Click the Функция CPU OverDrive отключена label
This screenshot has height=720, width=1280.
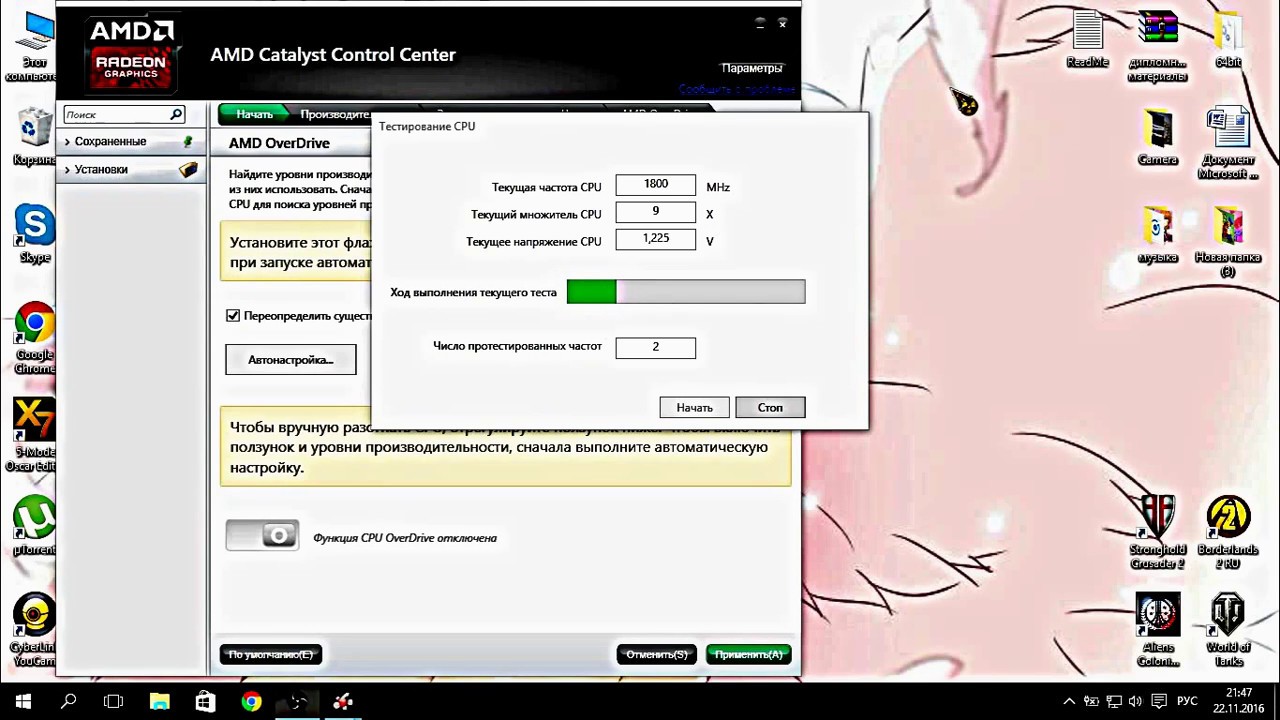[x=405, y=538]
